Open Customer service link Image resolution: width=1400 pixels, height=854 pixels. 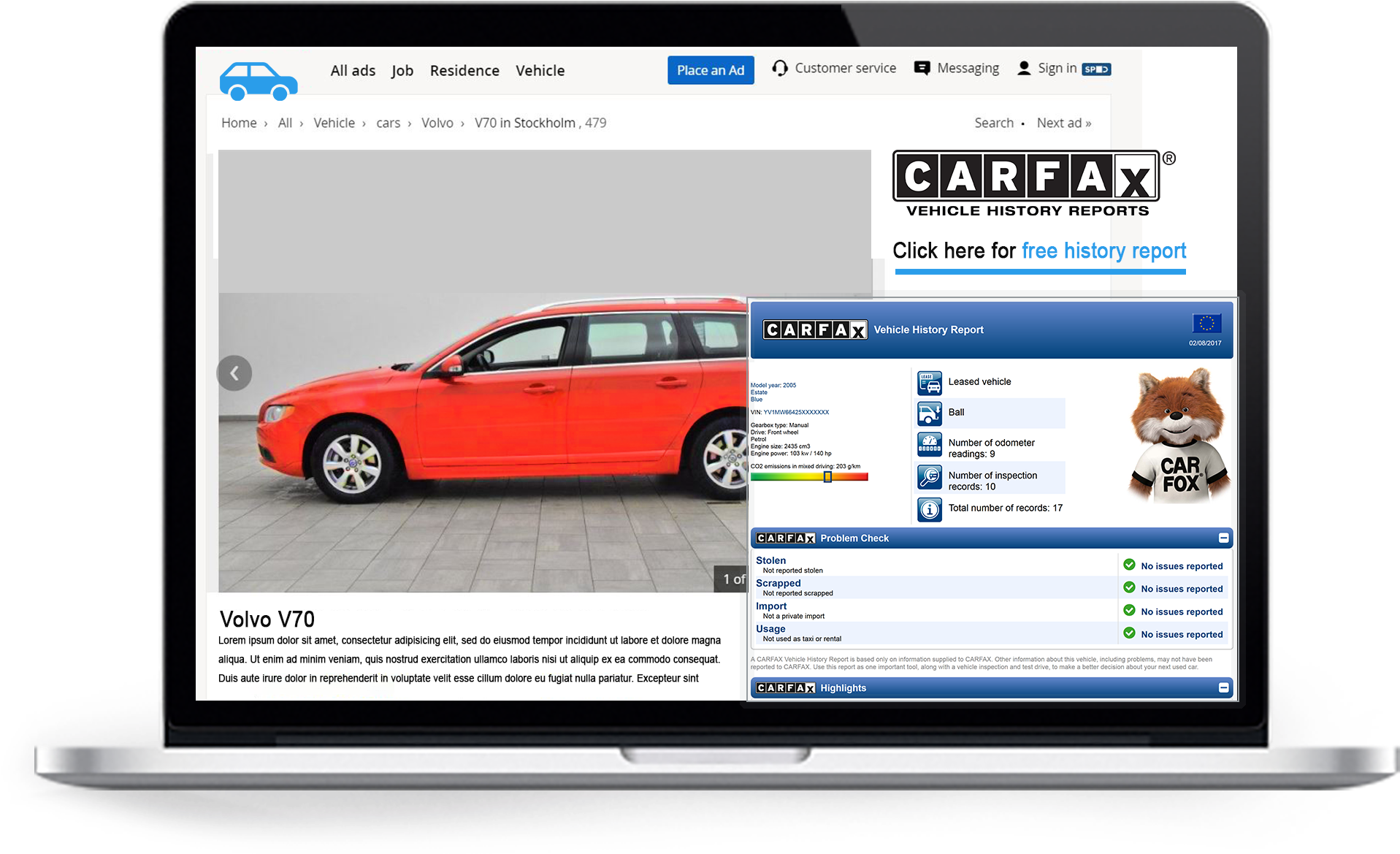[846, 68]
